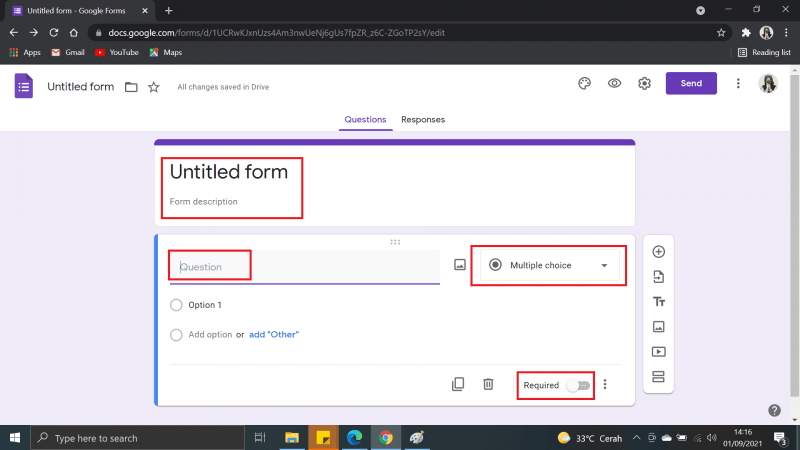Add section from side toolbar
This screenshot has height=450, width=800.
tap(659, 377)
